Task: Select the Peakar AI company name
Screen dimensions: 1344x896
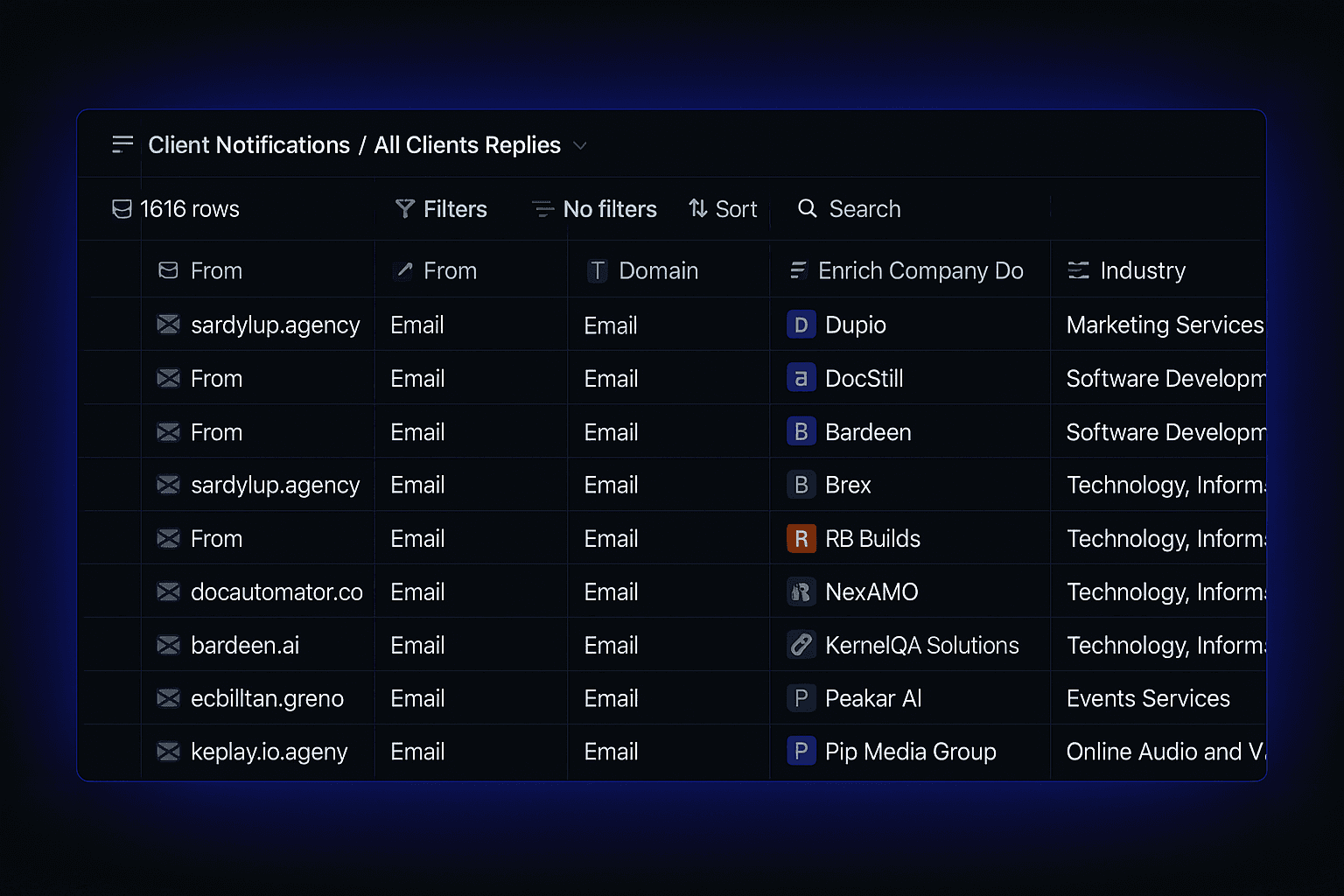Action: (873, 698)
